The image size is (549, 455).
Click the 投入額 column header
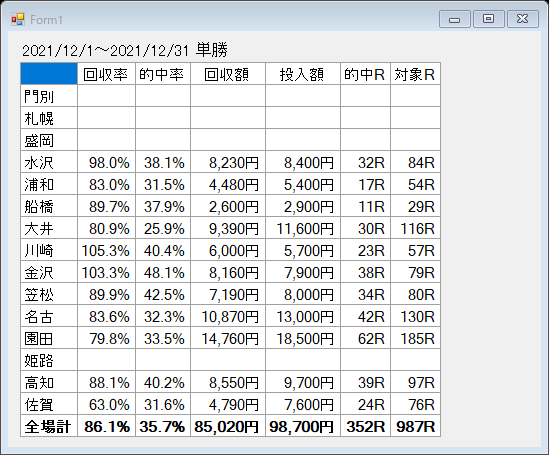(303, 74)
